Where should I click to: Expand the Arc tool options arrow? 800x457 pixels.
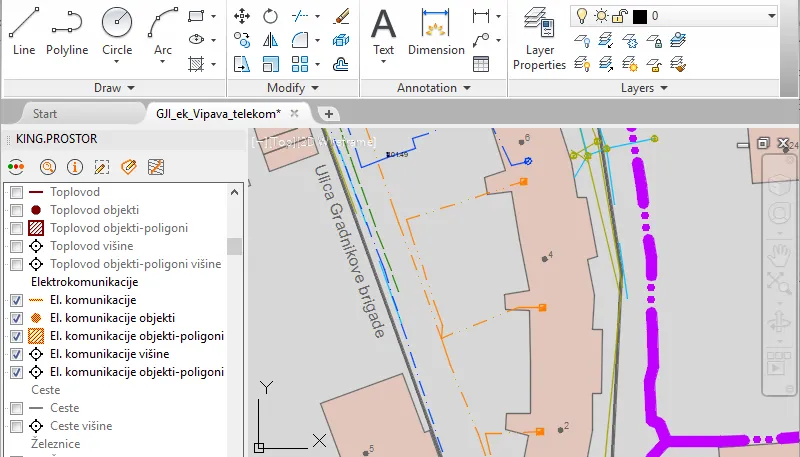(x=163, y=62)
